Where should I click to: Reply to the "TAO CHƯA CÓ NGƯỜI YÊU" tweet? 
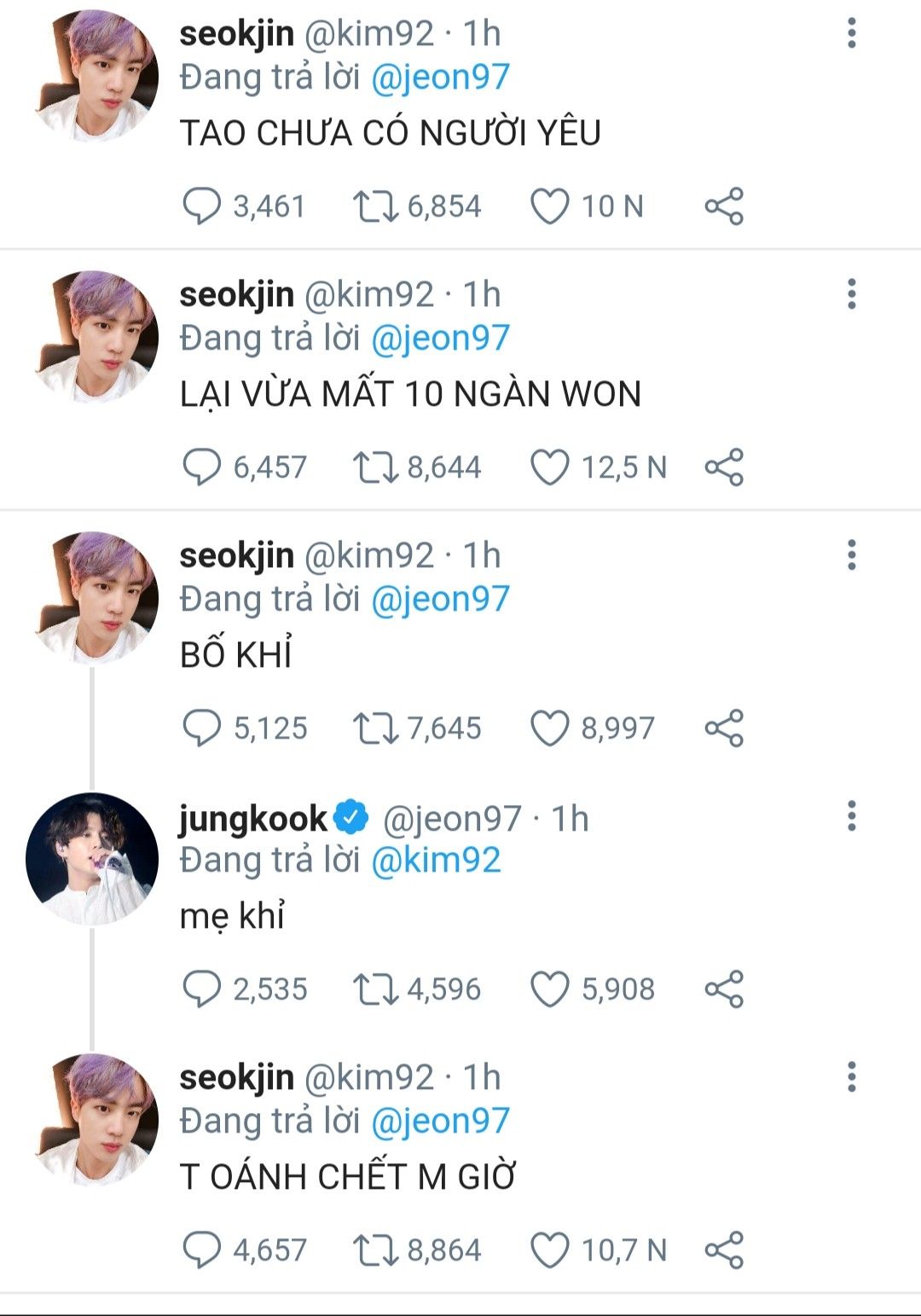(x=202, y=206)
